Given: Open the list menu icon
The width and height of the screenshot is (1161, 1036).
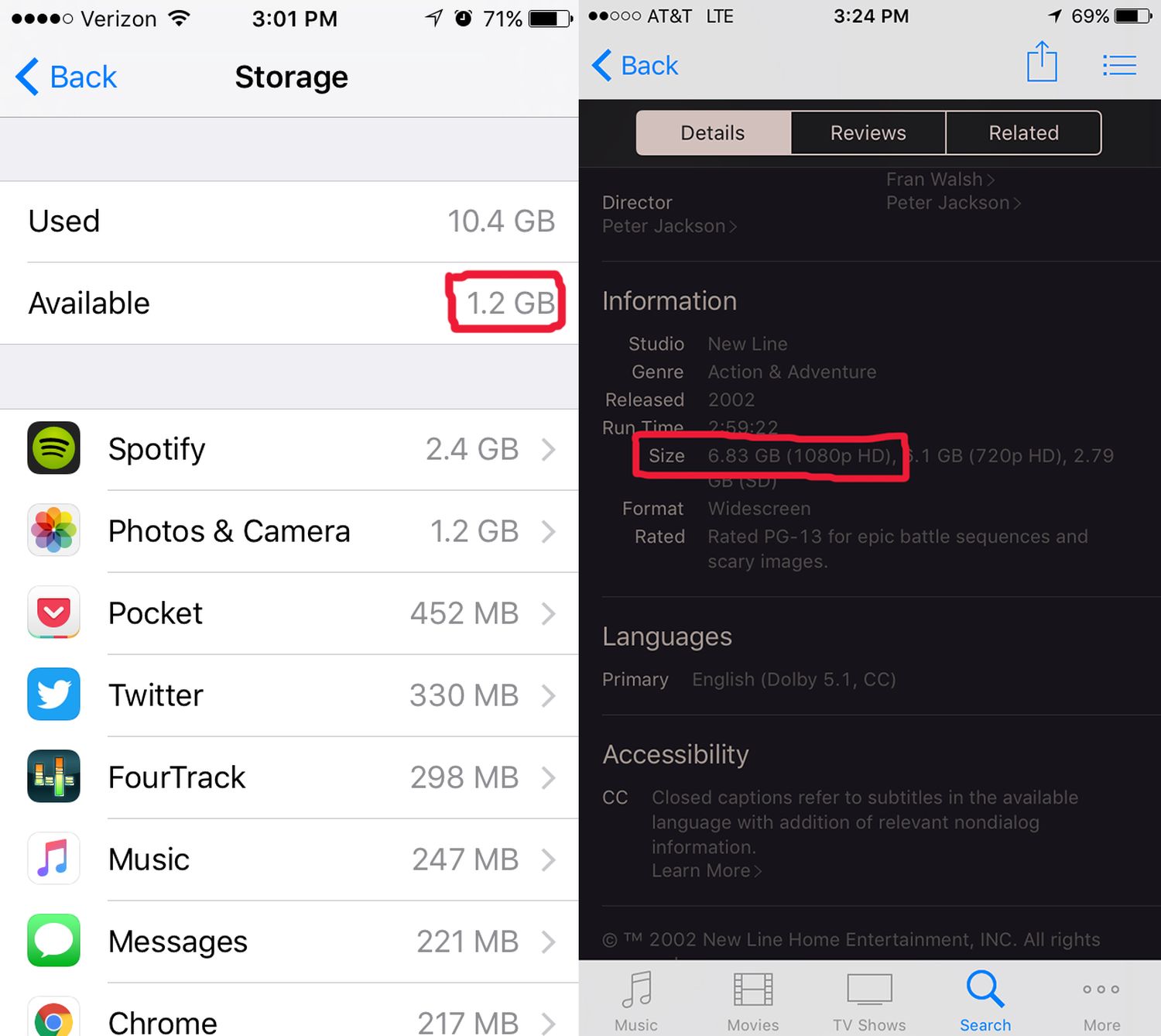Looking at the screenshot, I should tap(1119, 65).
